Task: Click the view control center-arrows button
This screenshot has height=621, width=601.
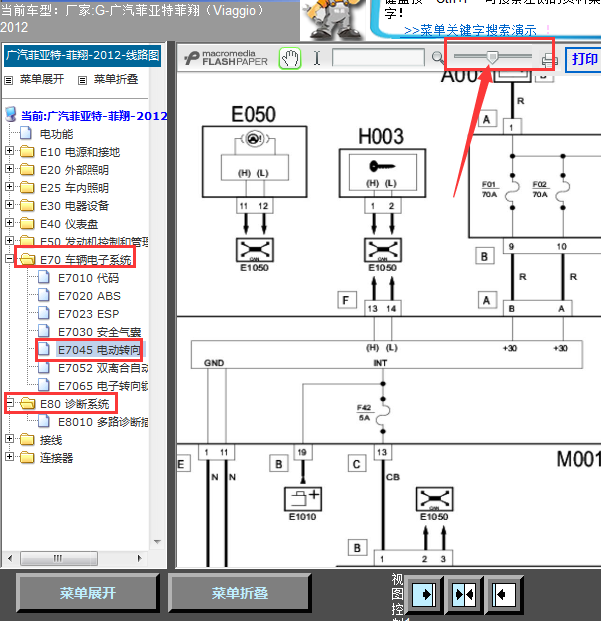Action: click(x=464, y=594)
